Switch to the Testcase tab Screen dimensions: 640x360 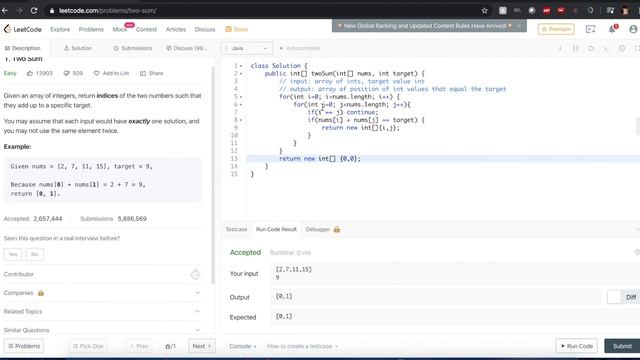click(x=236, y=229)
